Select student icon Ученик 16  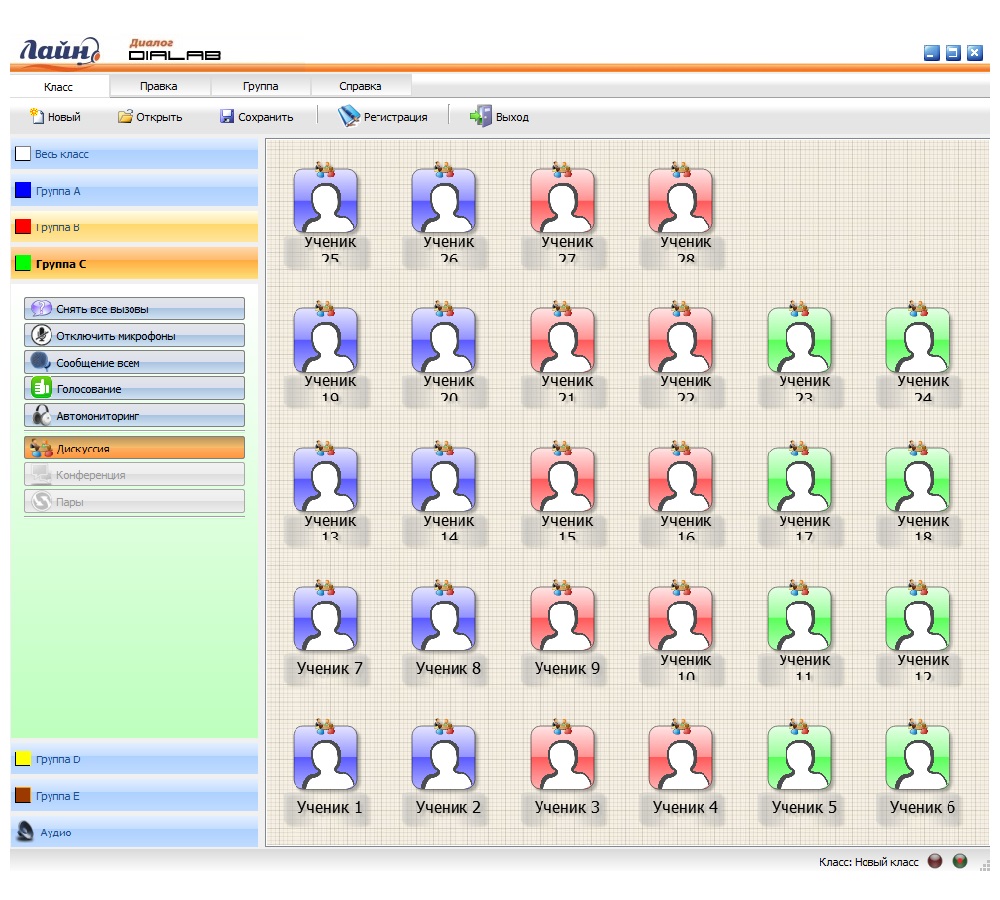click(680, 480)
